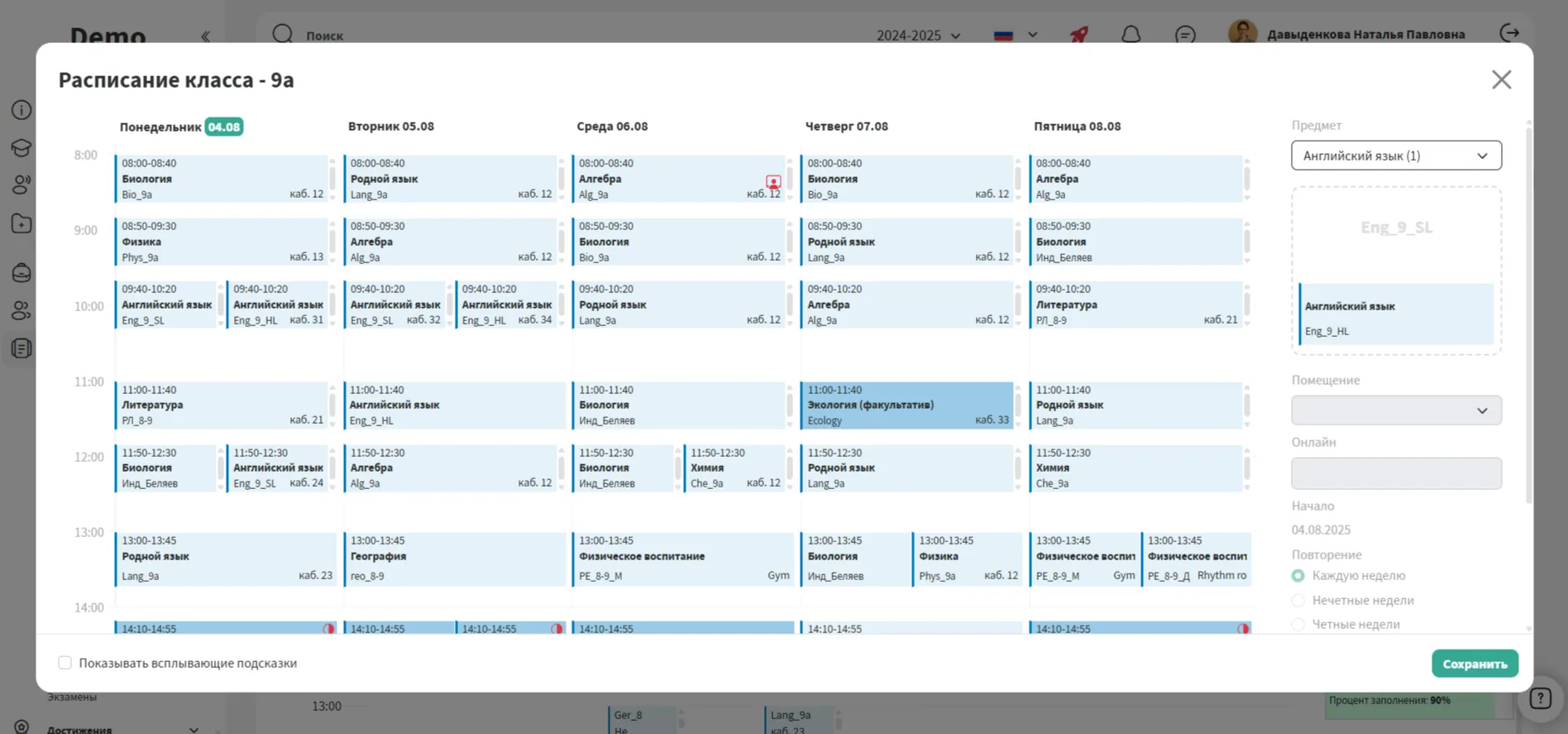Select the Каждую неделю radio option
The image size is (1568, 734).
[x=1298, y=576]
